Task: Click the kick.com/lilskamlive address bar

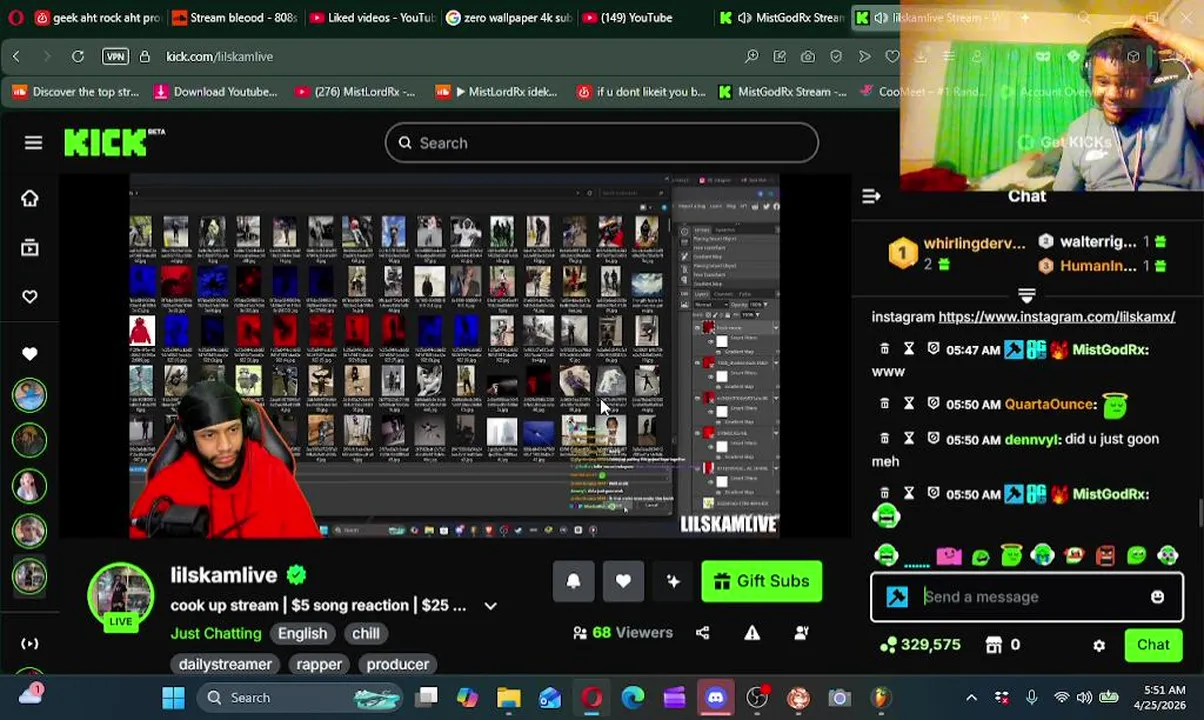Action: 219,57
